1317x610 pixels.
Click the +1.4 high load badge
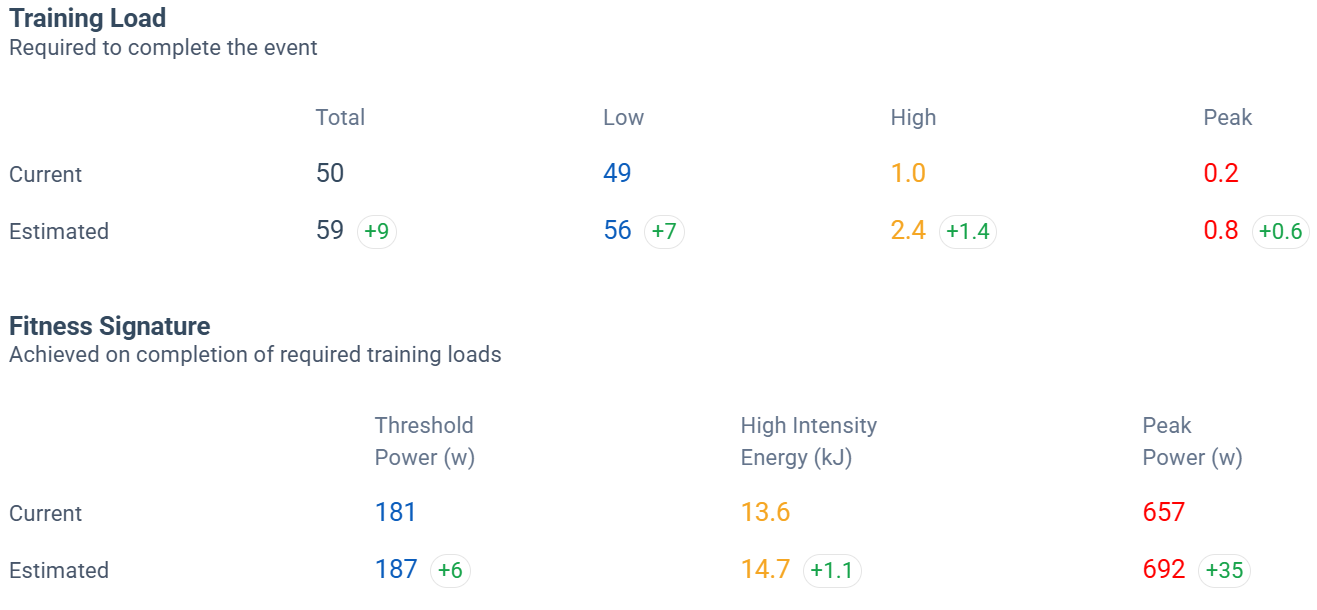(x=967, y=232)
